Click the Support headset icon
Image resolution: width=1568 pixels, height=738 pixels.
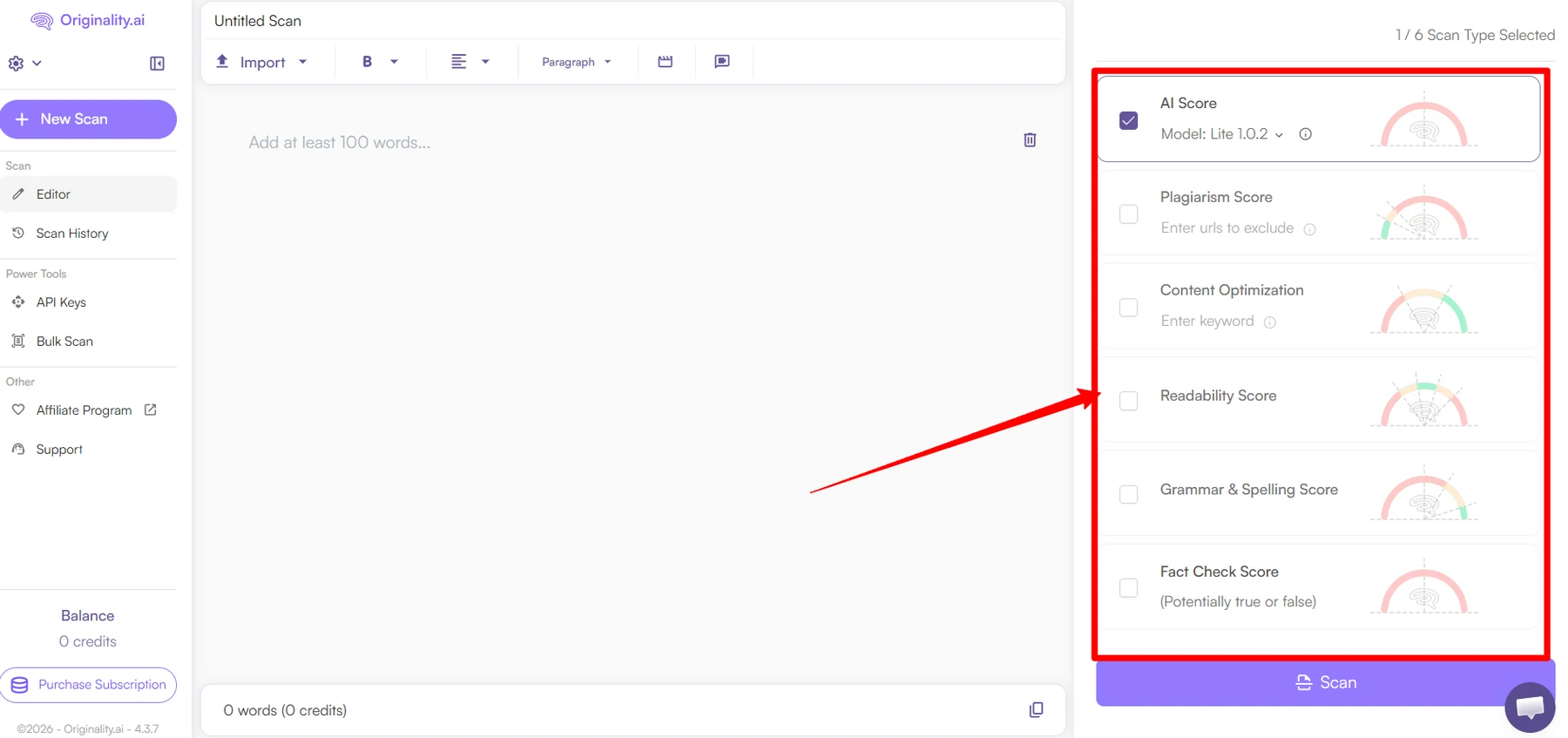pos(18,449)
